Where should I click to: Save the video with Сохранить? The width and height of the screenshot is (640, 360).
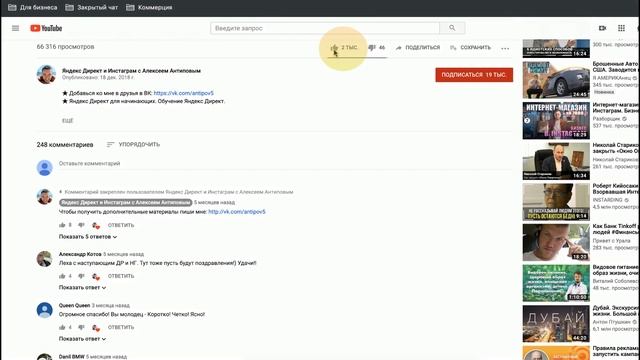[471, 48]
